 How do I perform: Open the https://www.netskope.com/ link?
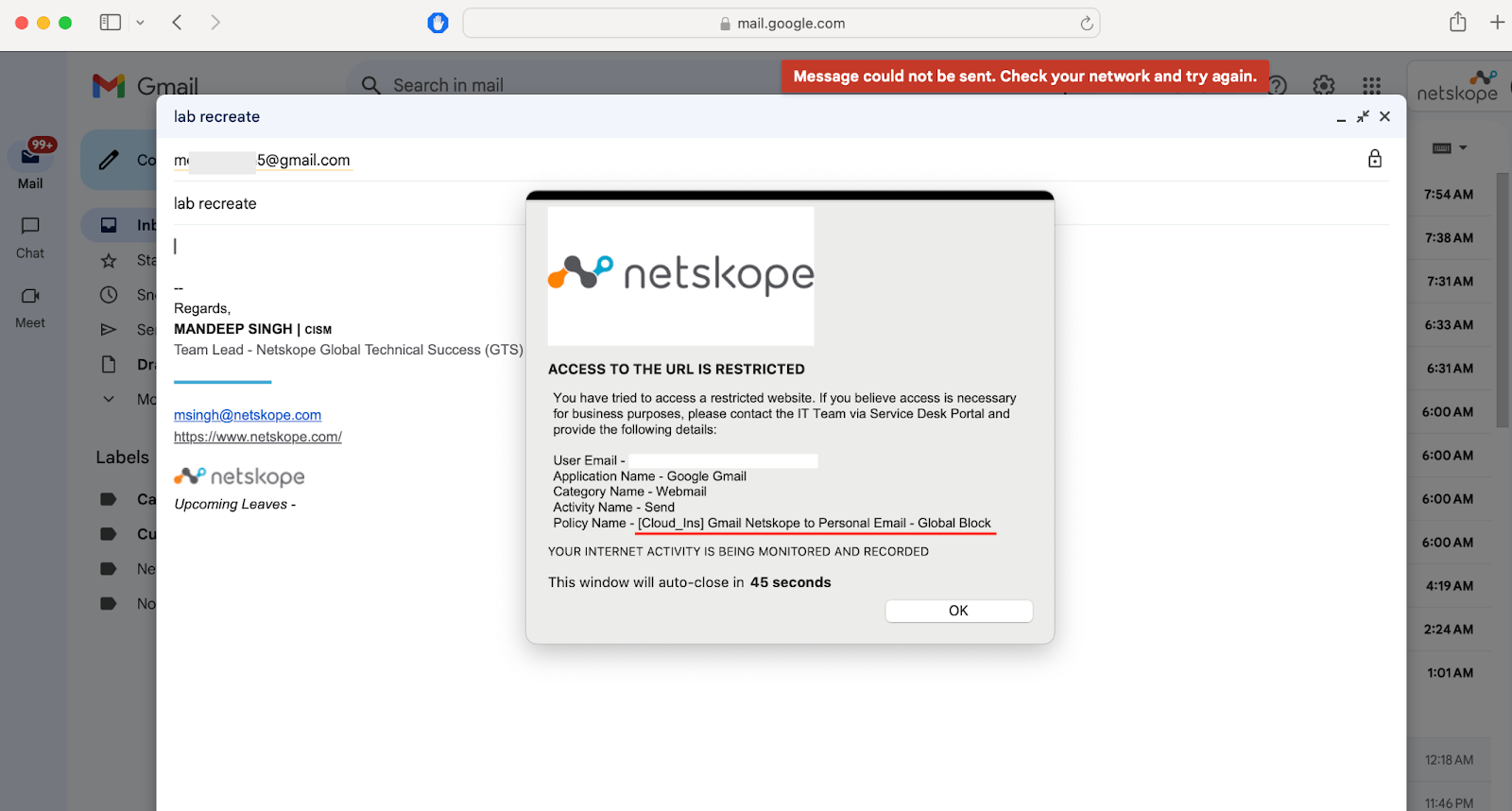click(x=258, y=437)
